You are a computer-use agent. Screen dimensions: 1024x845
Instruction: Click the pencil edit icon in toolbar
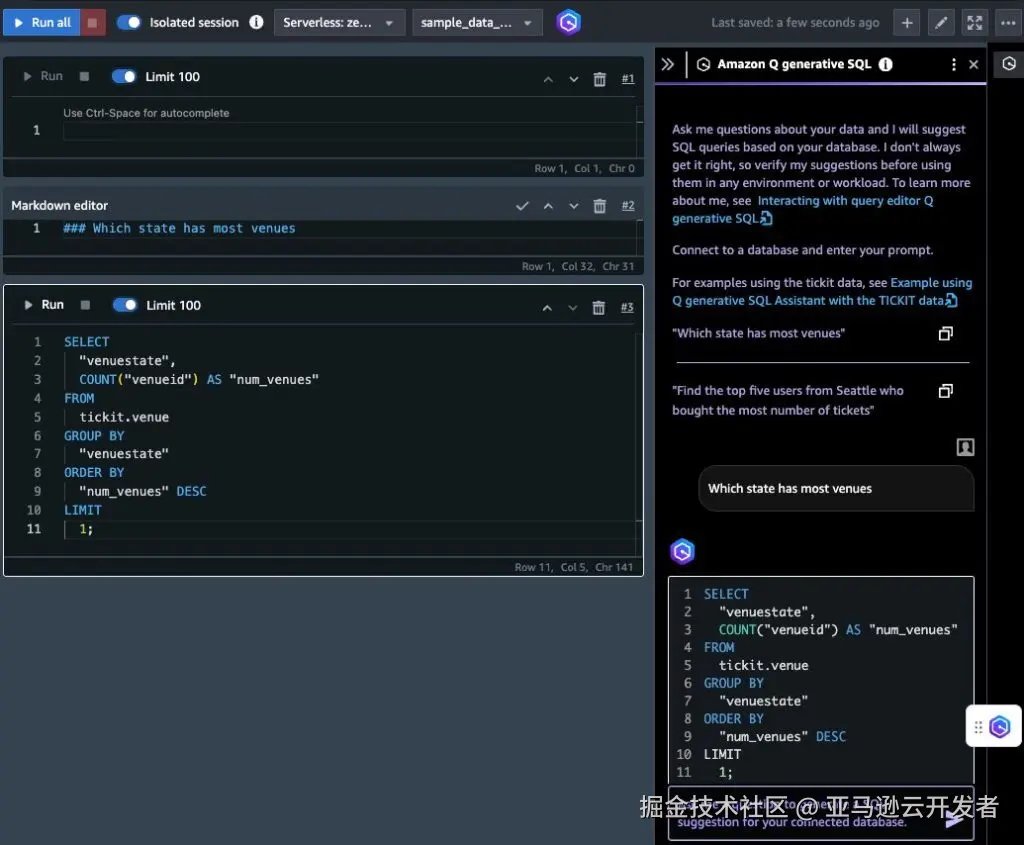pos(941,23)
